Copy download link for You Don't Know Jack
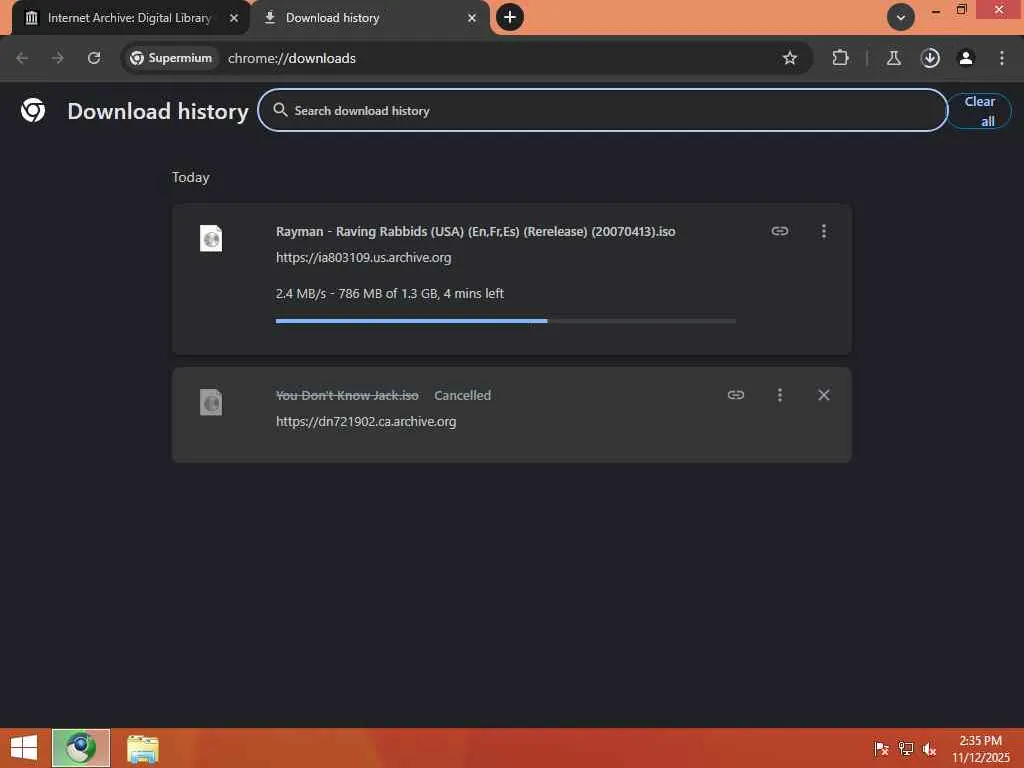The width and height of the screenshot is (1024, 768). 736,395
